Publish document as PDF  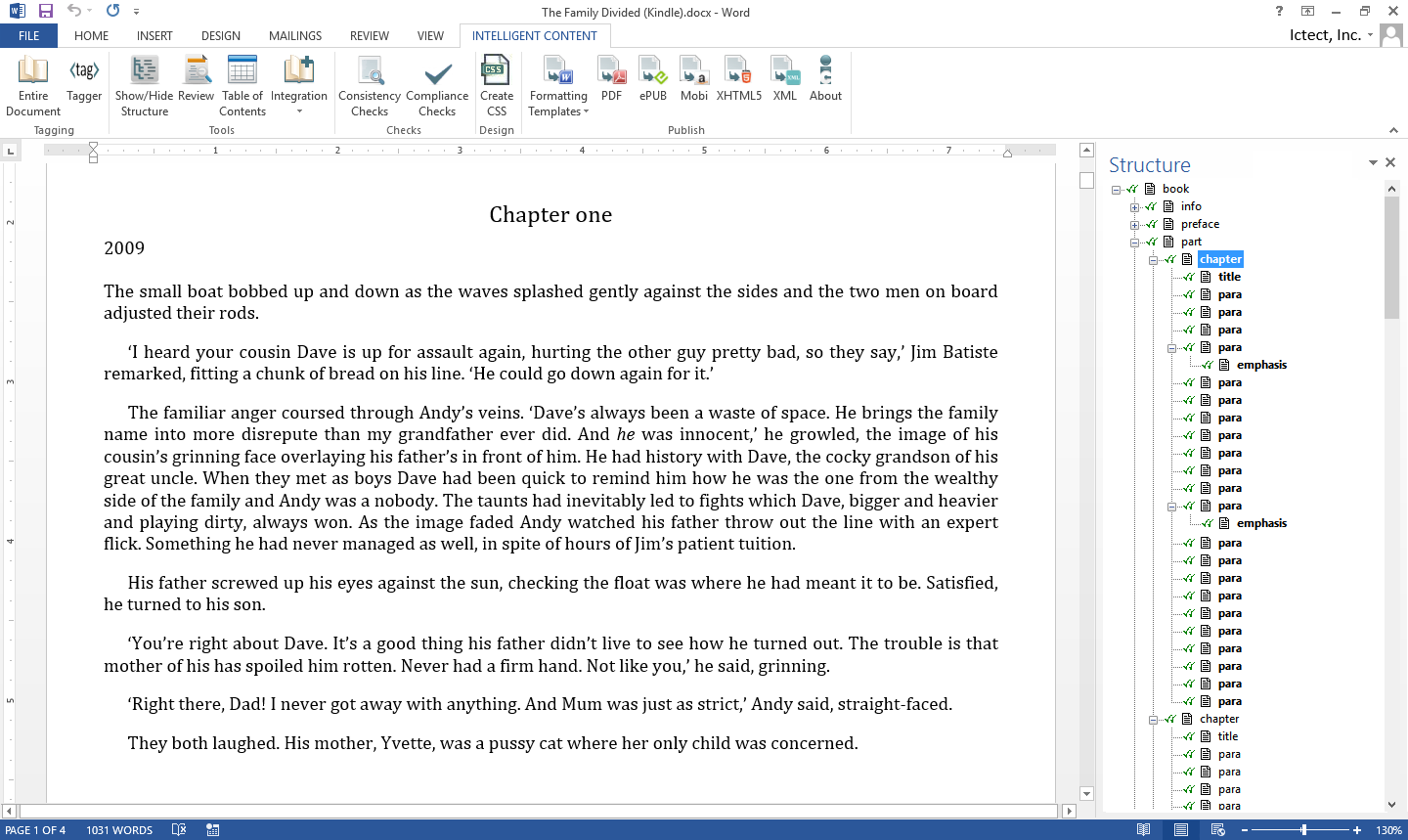[612, 79]
